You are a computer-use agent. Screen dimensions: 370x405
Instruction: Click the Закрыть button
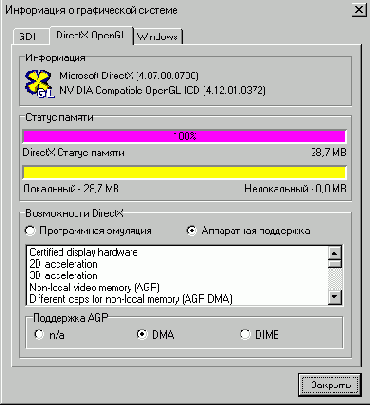click(x=330, y=385)
